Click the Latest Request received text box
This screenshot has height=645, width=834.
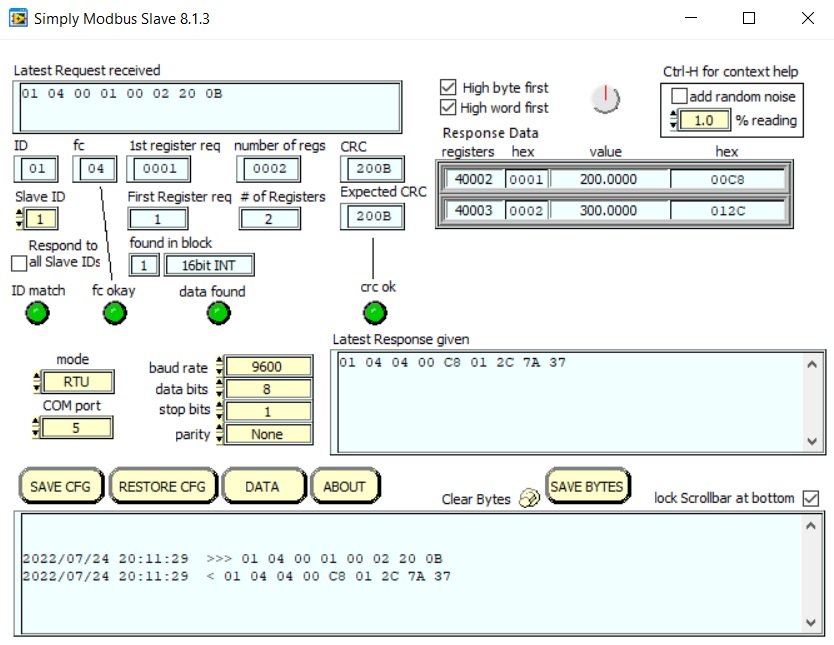point(207,107)
